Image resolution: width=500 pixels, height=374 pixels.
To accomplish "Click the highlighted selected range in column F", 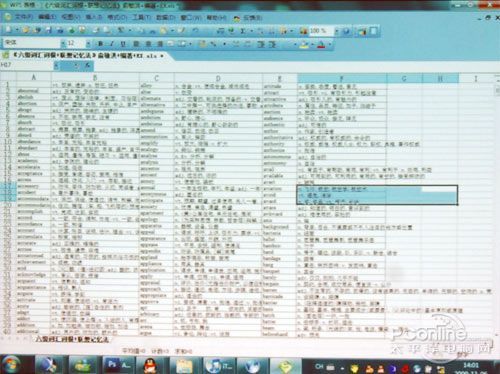I will tap(377, 195).
